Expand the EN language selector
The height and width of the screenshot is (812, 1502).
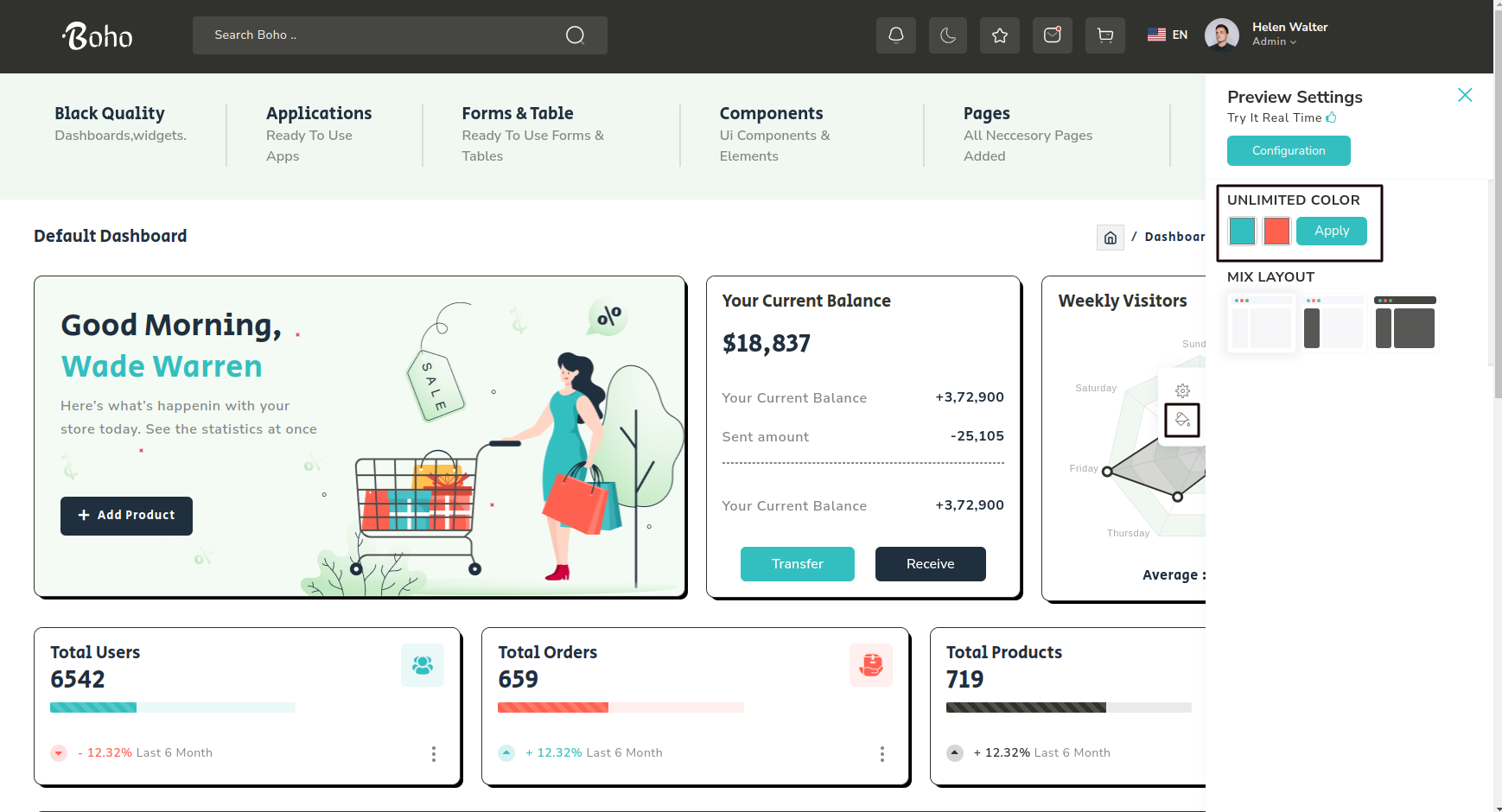pos(1168,35)
